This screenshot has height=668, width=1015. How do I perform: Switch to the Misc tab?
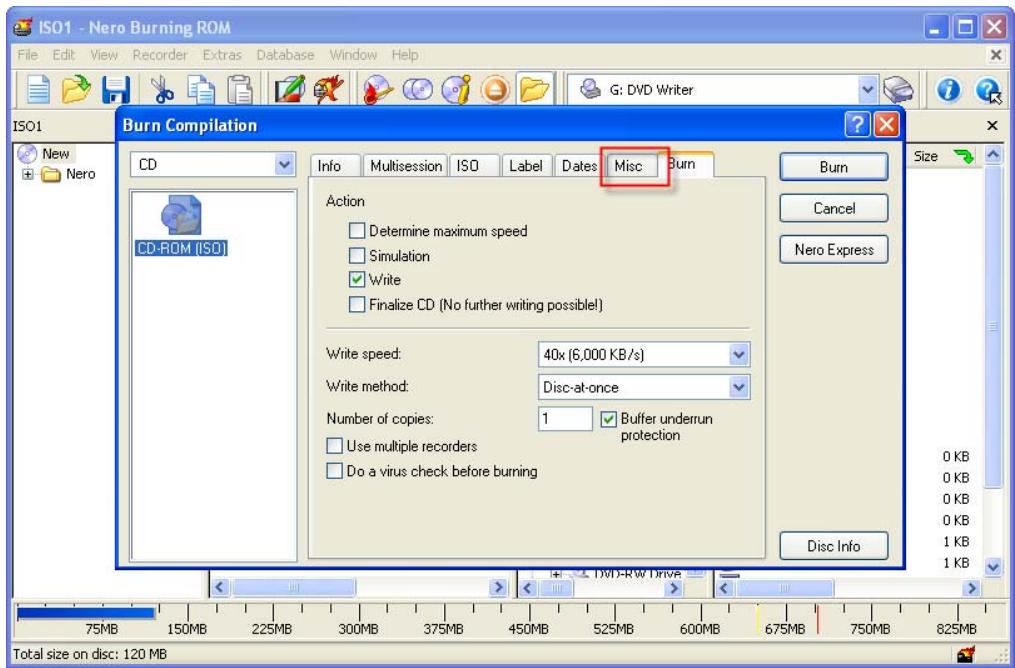click(x=629, y=166)
